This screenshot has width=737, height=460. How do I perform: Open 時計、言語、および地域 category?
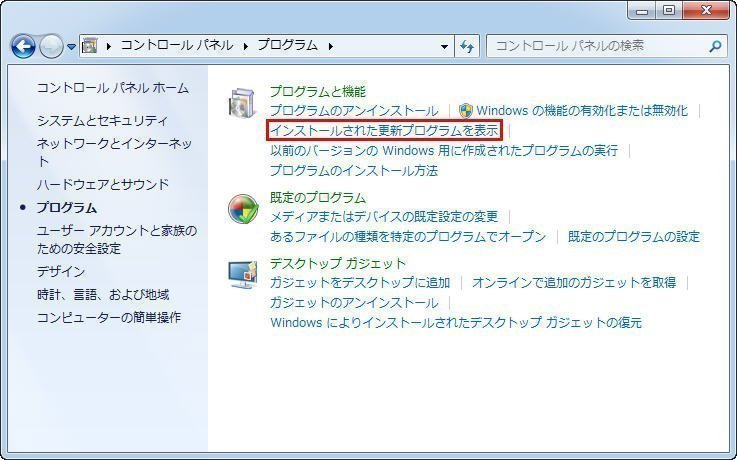(x=103, y=295)
